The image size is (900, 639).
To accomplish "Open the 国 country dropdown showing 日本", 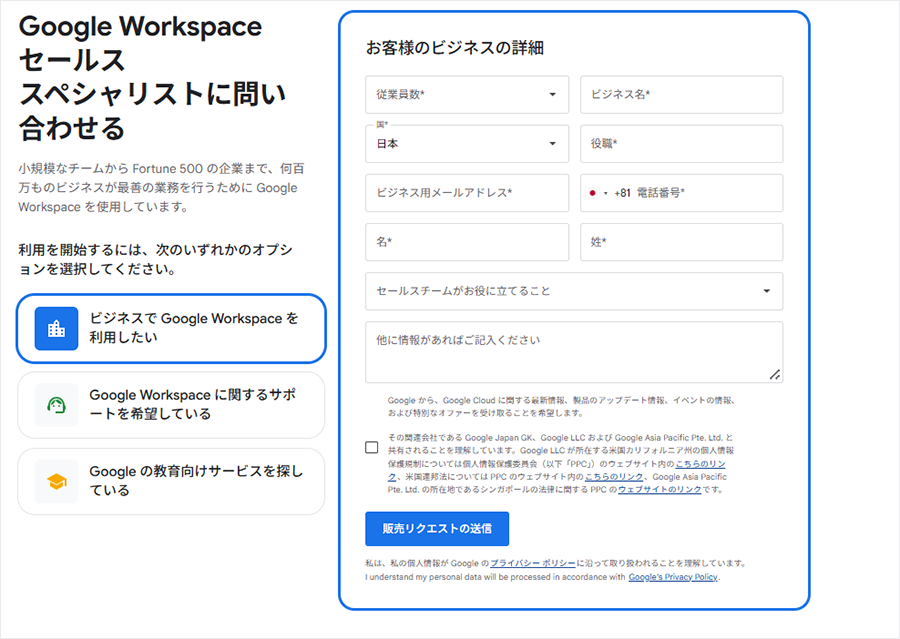I will (x=466, y=144).
